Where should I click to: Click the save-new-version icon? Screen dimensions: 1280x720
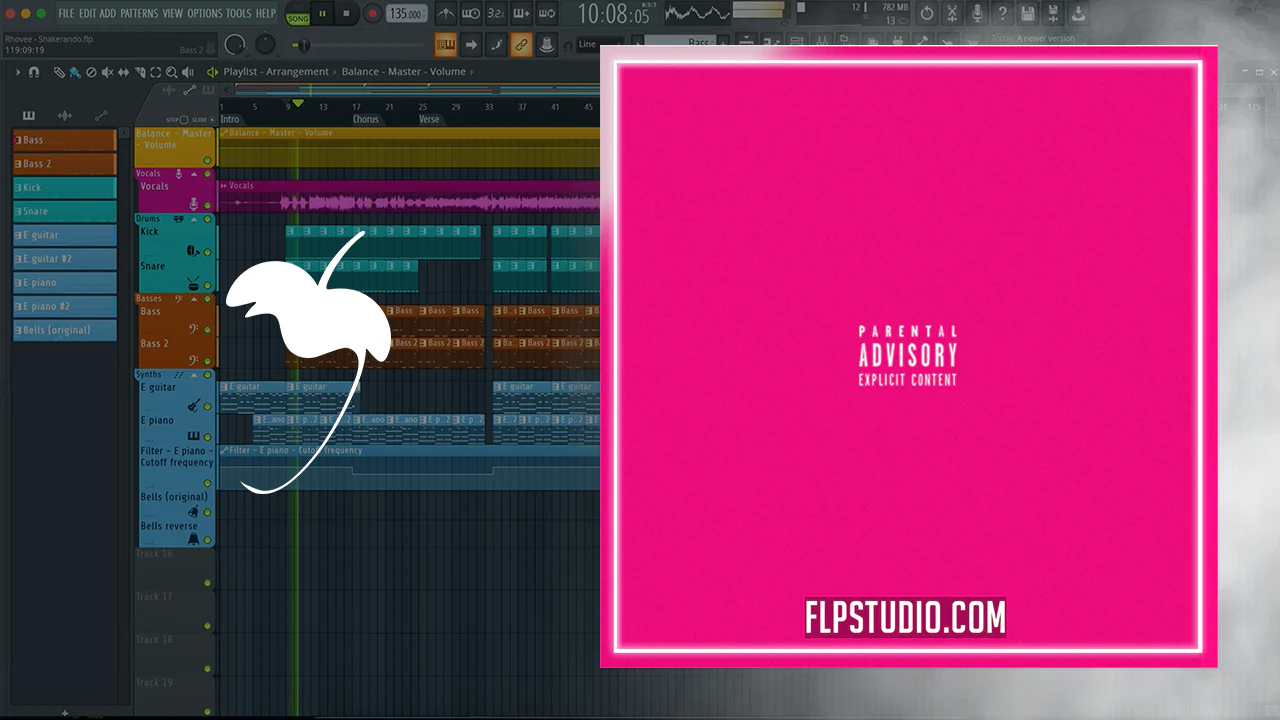[x=1052, y=14]
